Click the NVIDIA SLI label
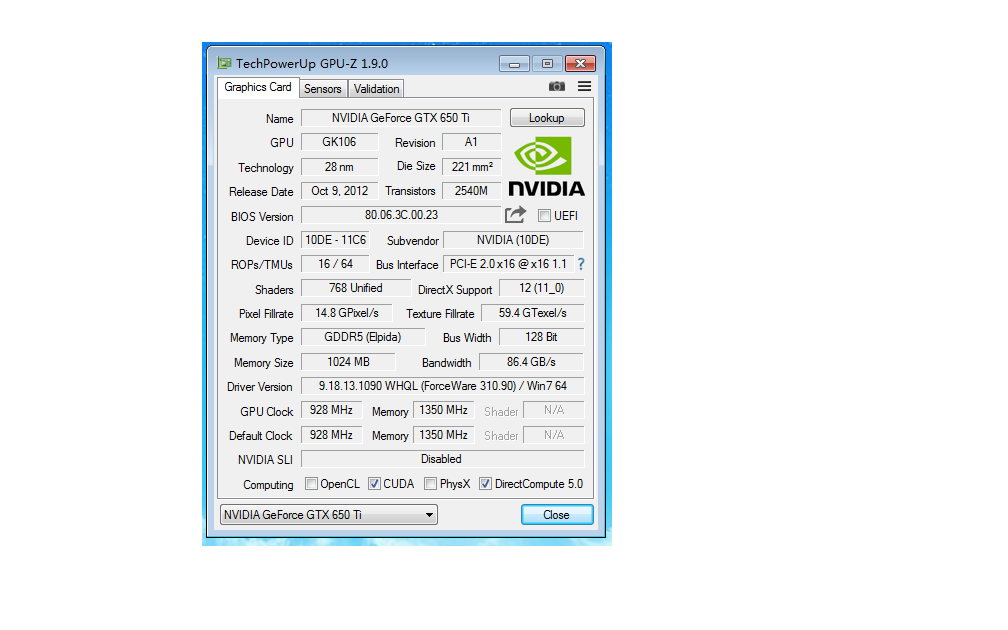The image size is (1008, 630). point(265,460)
